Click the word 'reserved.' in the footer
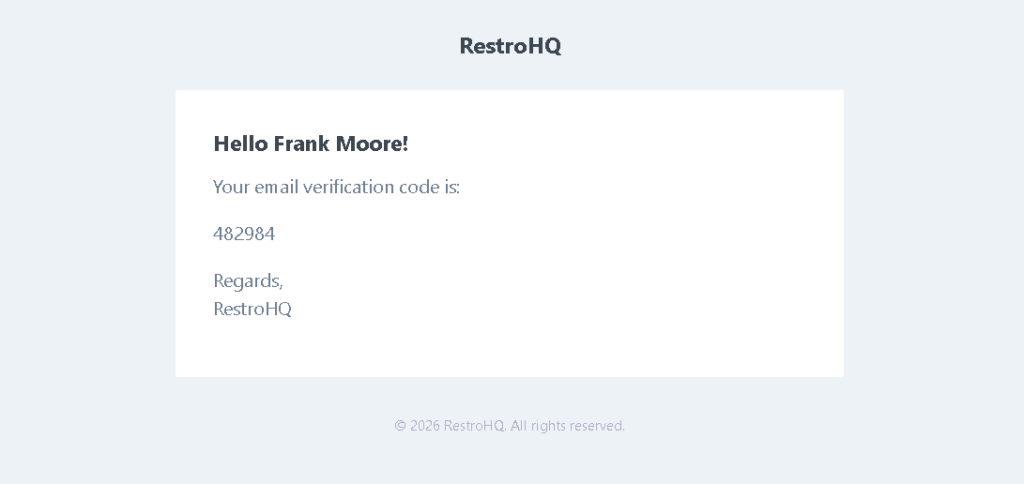This screenshot has width=1024, height=484. pyautogui.click(x=598, y=426)
